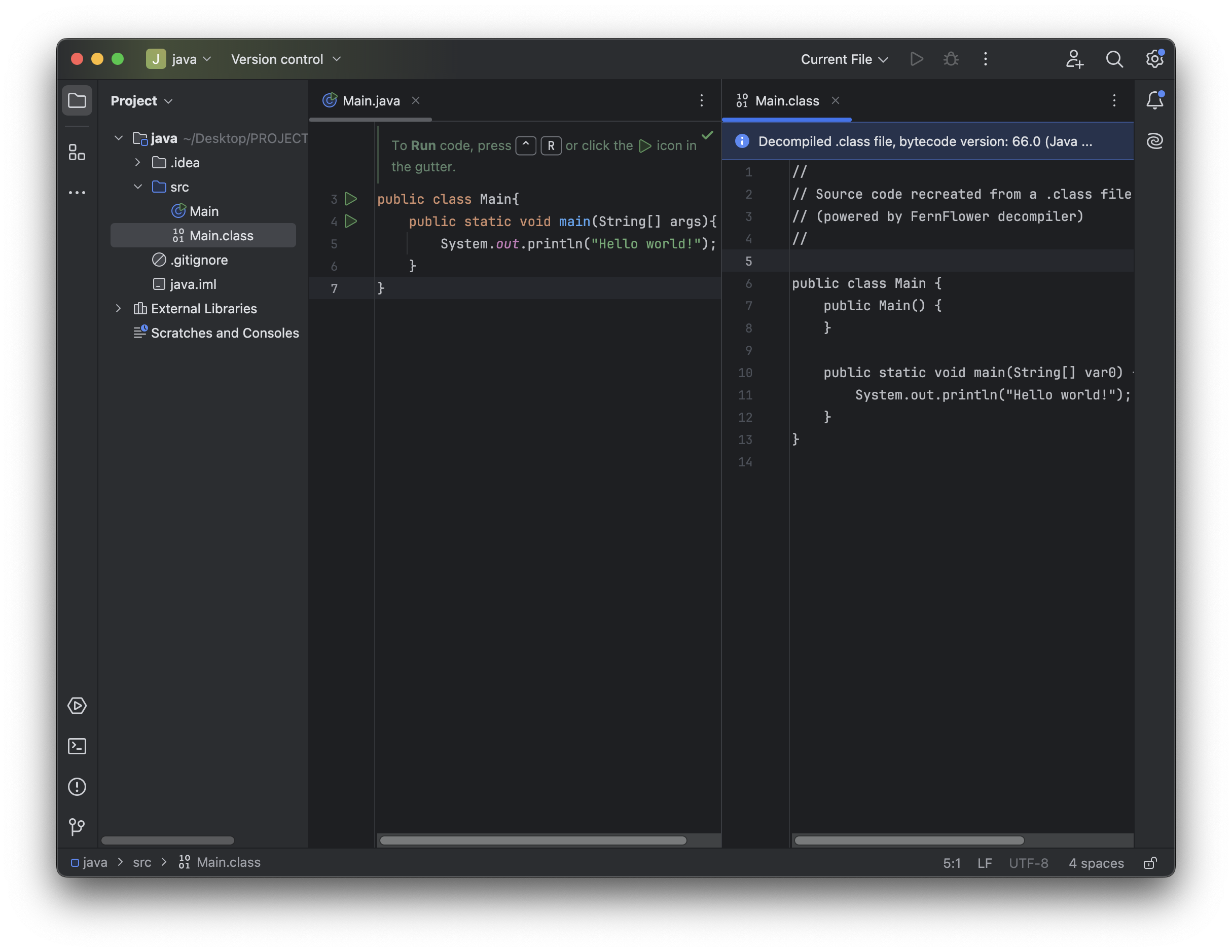Screen dimensions: 1232x952
Task: Open the Problems tool window
Action: [77, 787]
